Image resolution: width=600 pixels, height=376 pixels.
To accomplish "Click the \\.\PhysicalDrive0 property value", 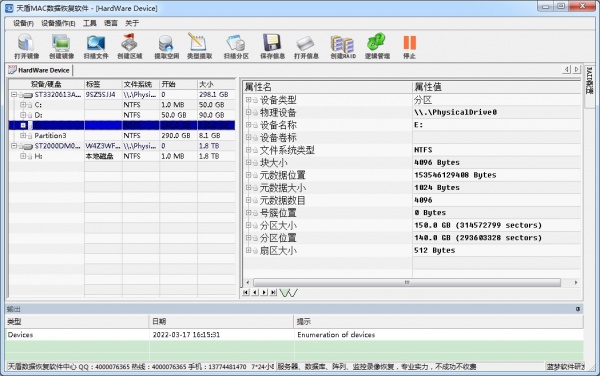I will (x=455, y=112).
